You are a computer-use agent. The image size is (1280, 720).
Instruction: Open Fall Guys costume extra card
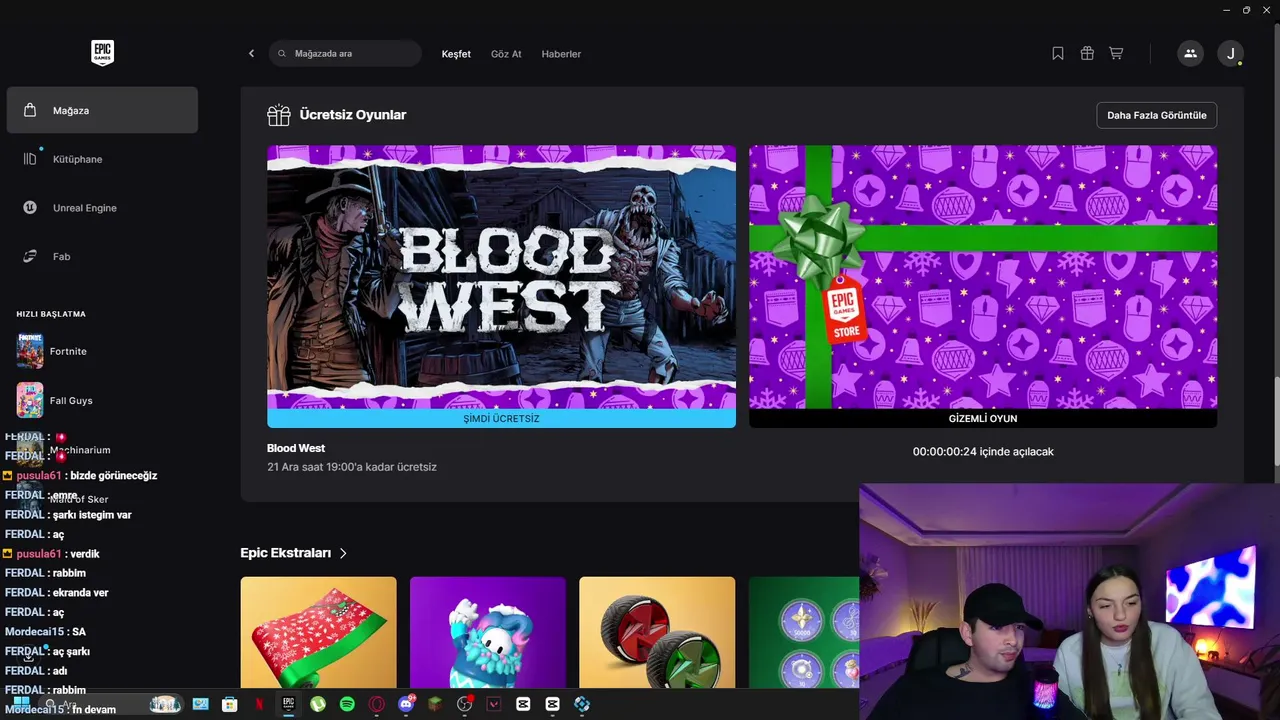pyautogui.click(x=488, y=632)
